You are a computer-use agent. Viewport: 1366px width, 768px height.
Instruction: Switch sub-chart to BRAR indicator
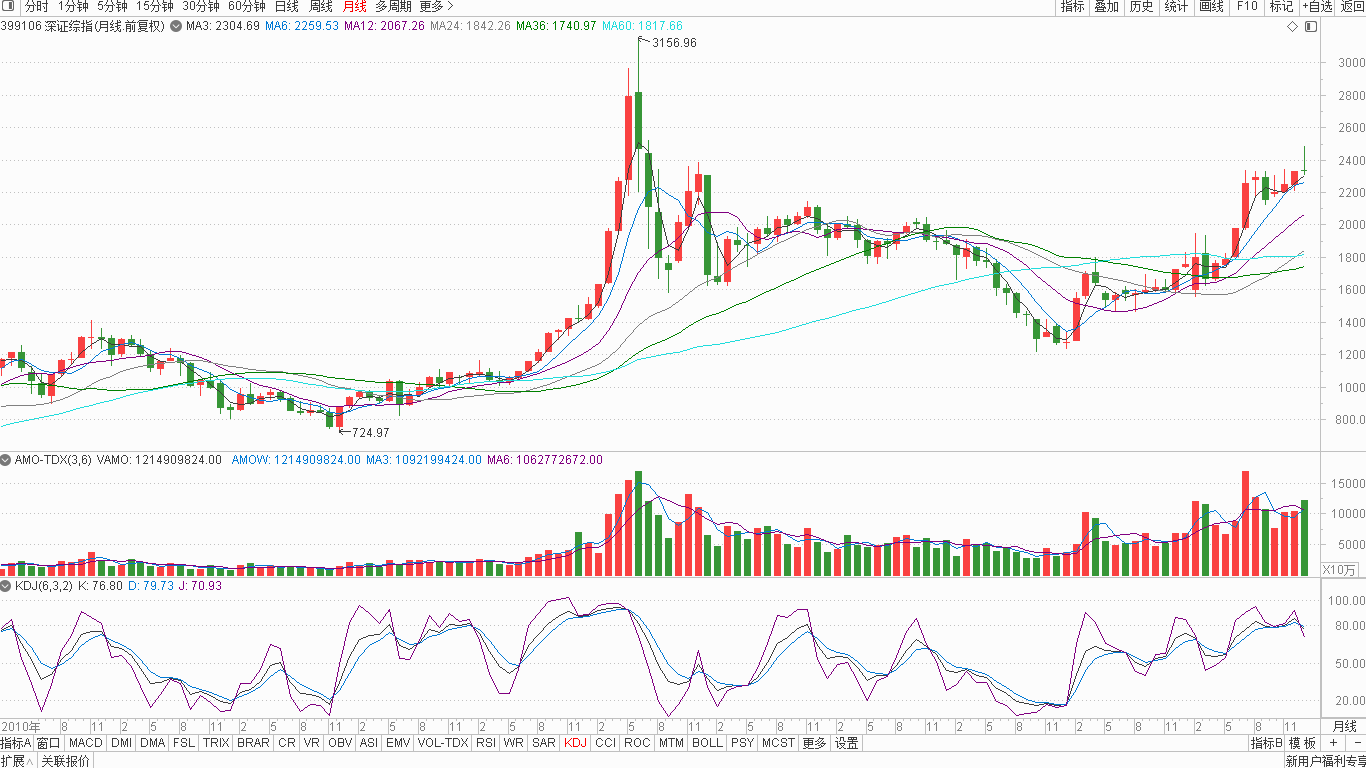tap(253, 743)
